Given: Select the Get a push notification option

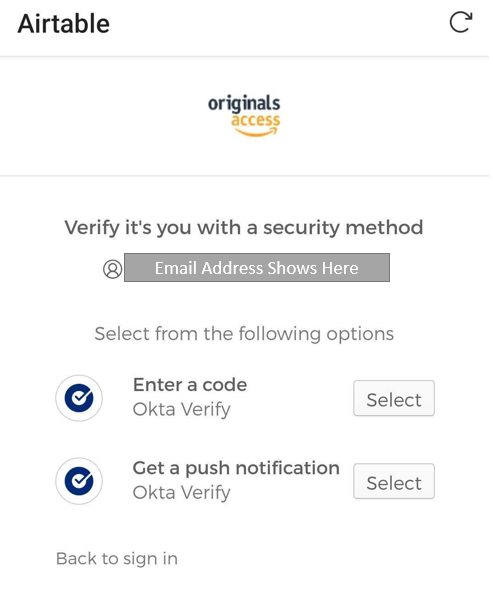Looking at the screenshot, I should point(394,481).
